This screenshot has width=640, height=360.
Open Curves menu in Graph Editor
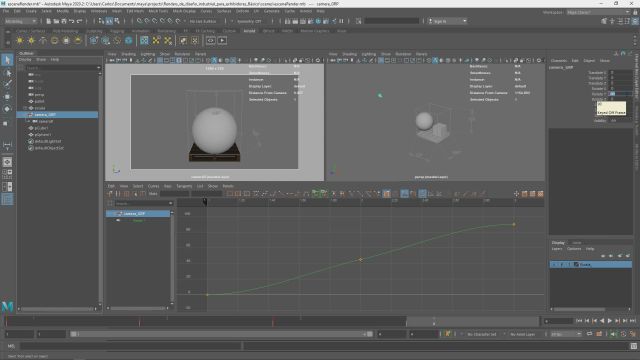coord(153,186)
